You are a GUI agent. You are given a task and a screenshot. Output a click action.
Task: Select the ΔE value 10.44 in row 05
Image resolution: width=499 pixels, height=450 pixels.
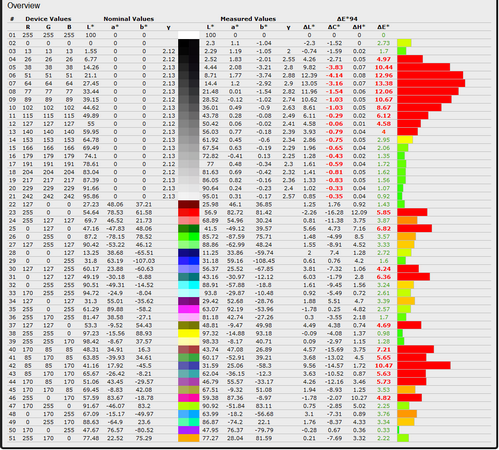click(384, 67)
